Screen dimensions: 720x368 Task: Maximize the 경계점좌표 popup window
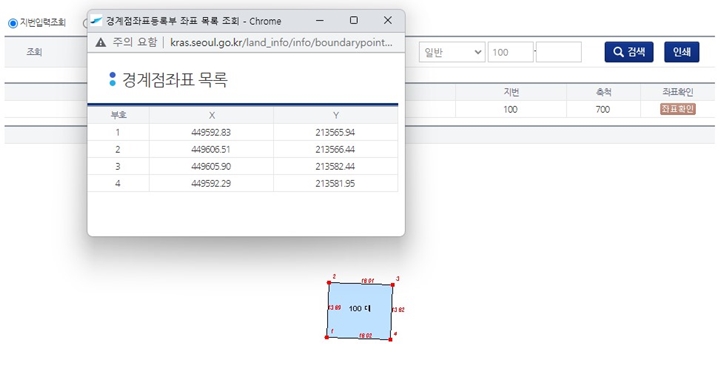click(354, 20)
